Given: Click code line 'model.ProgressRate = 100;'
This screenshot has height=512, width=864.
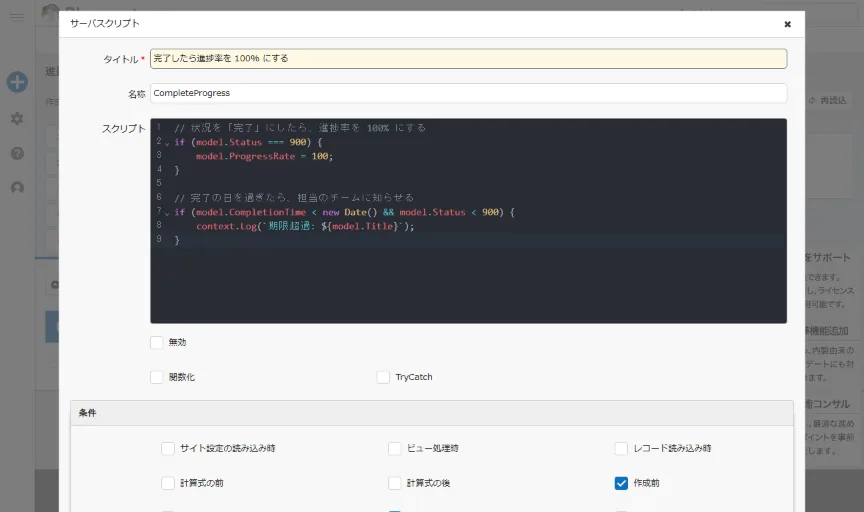Looking at the screenshot, I should pyautogui.click(x=264, y=157).
